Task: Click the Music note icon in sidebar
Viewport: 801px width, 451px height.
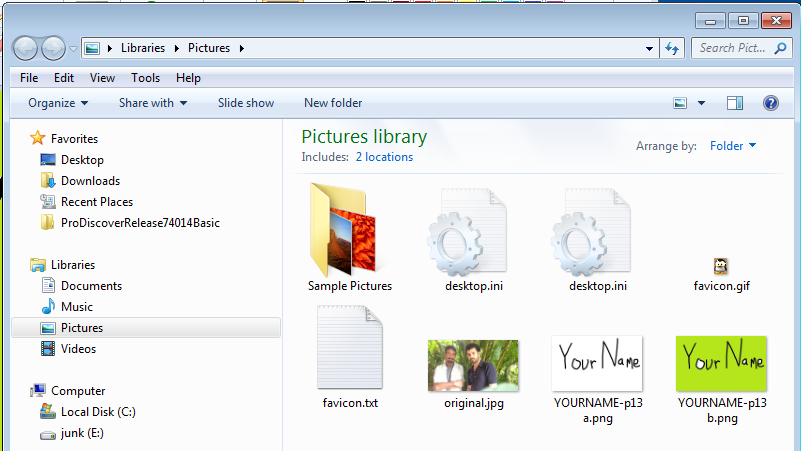Action: (48, 306)
